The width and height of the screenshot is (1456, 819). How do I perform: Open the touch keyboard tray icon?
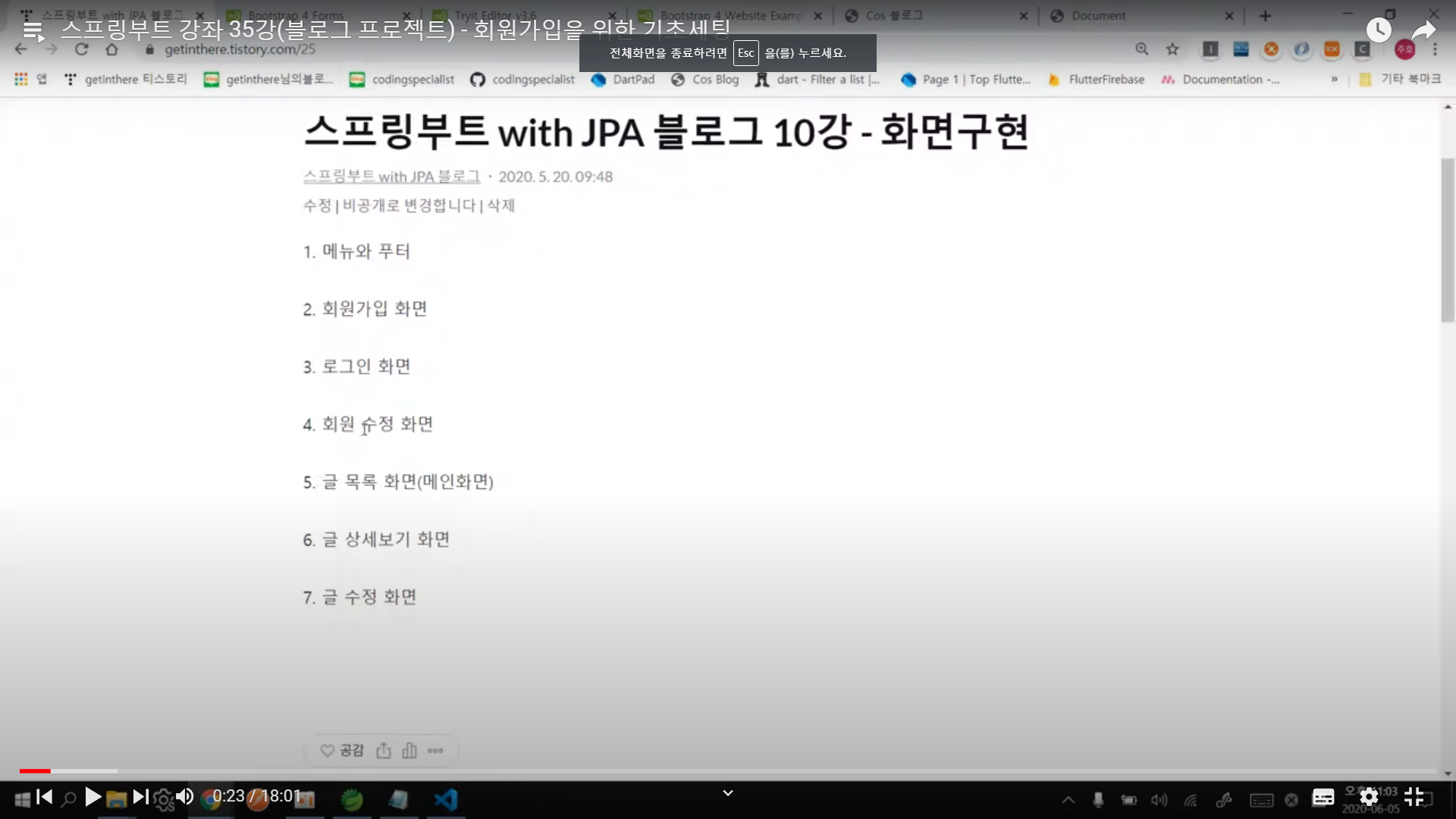1261,799
